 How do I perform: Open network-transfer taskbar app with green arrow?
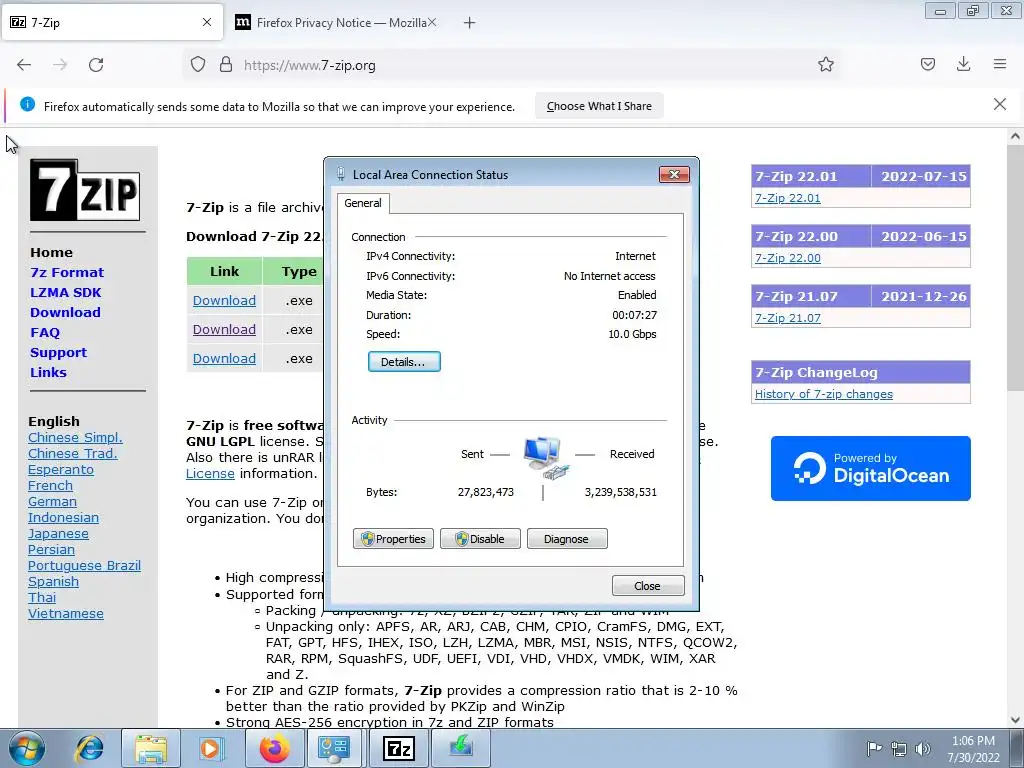pos(460,748)
